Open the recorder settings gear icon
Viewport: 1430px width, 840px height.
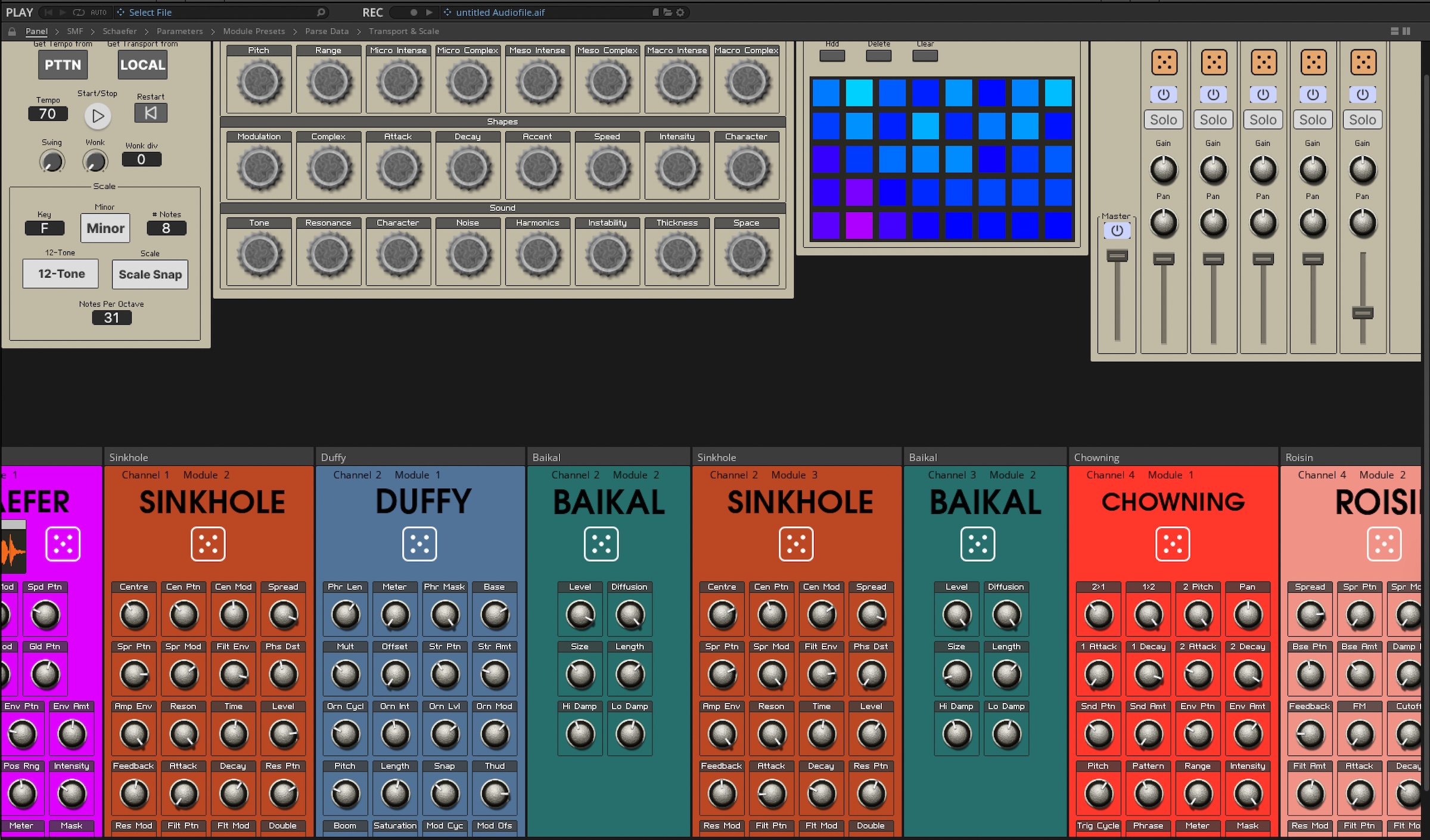click(680, 12)
